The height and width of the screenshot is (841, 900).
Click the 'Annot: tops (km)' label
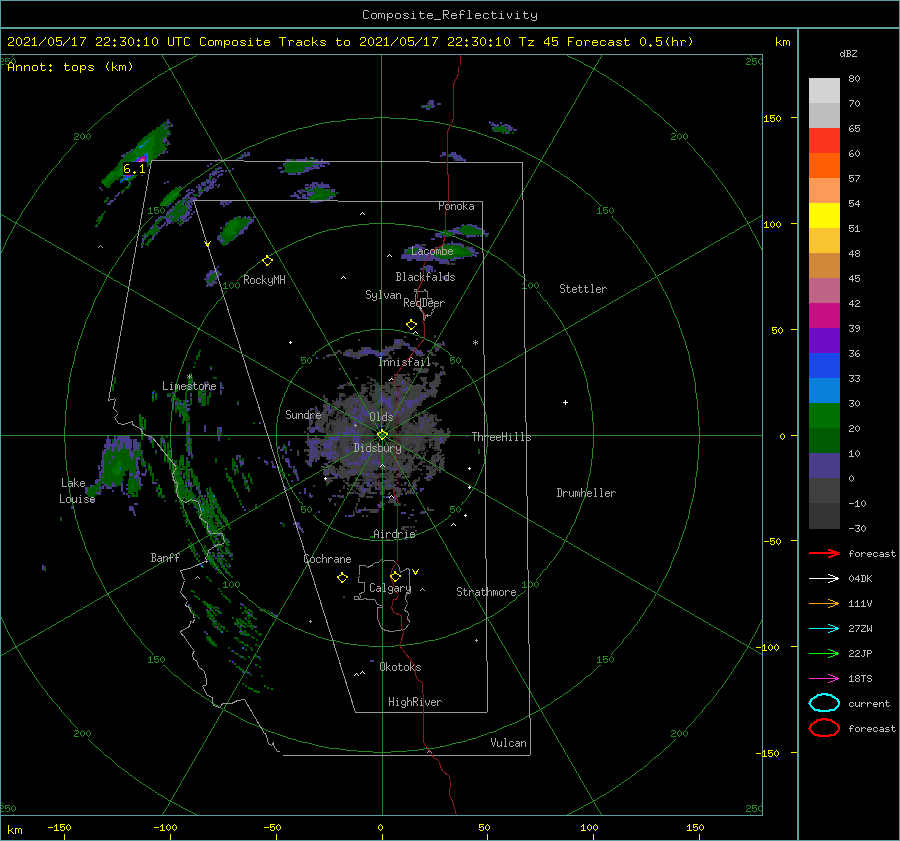pos(70,67)
